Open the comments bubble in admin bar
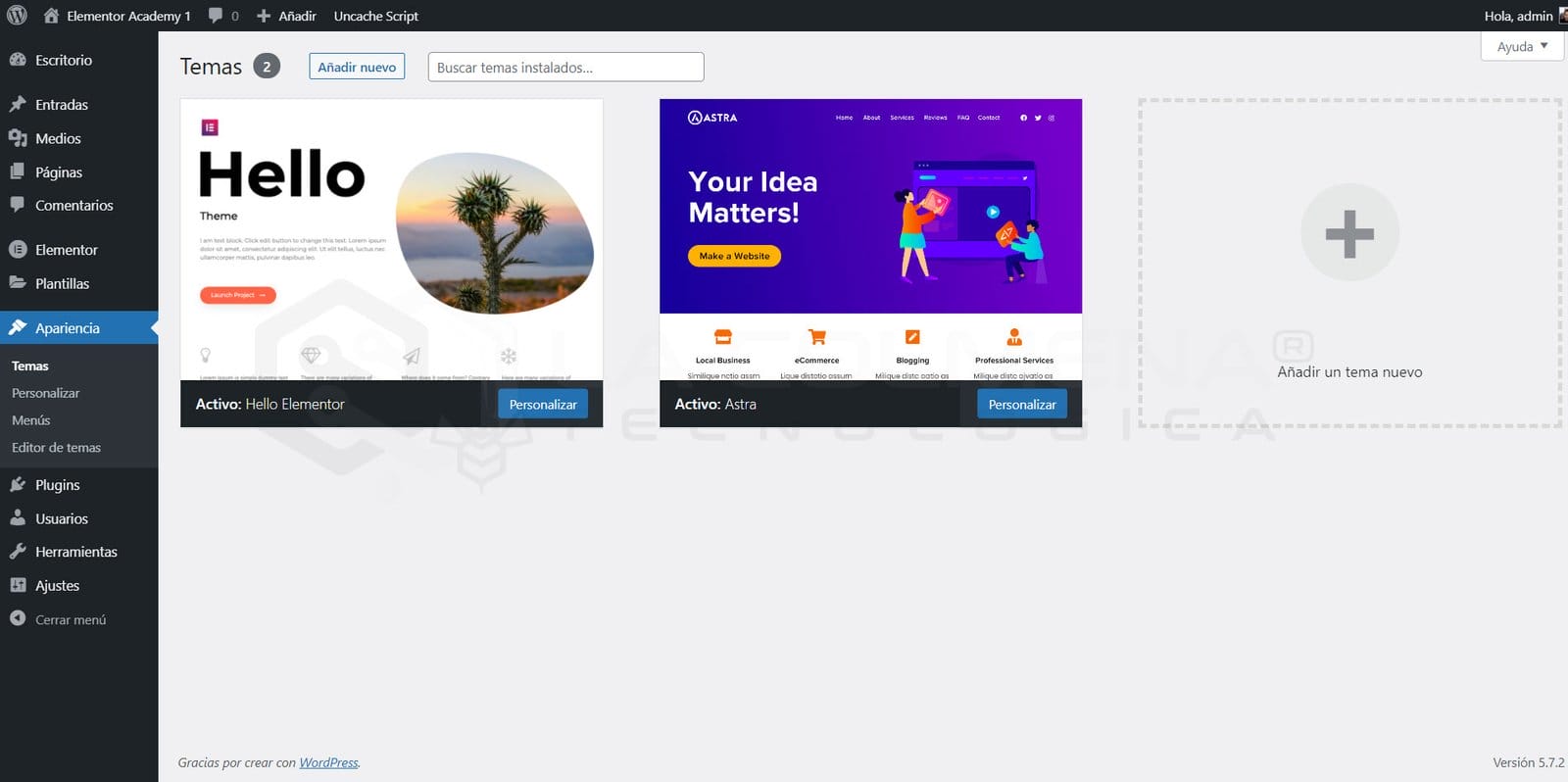The width and height of the screenshot is (1568, 782). 217,16
